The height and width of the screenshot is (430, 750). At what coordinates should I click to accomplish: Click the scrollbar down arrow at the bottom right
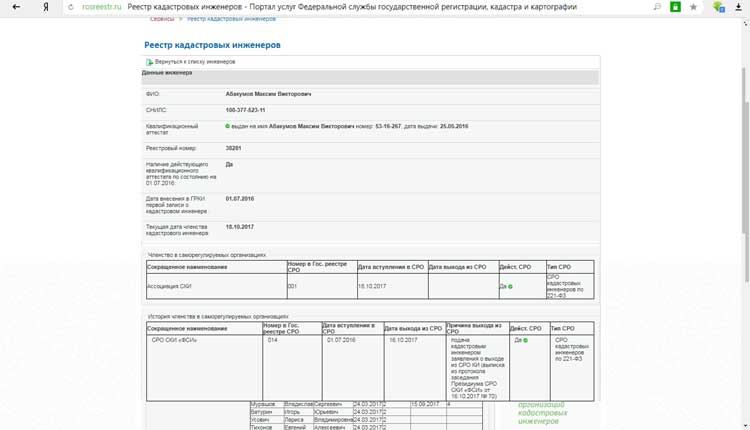point(746,426)
